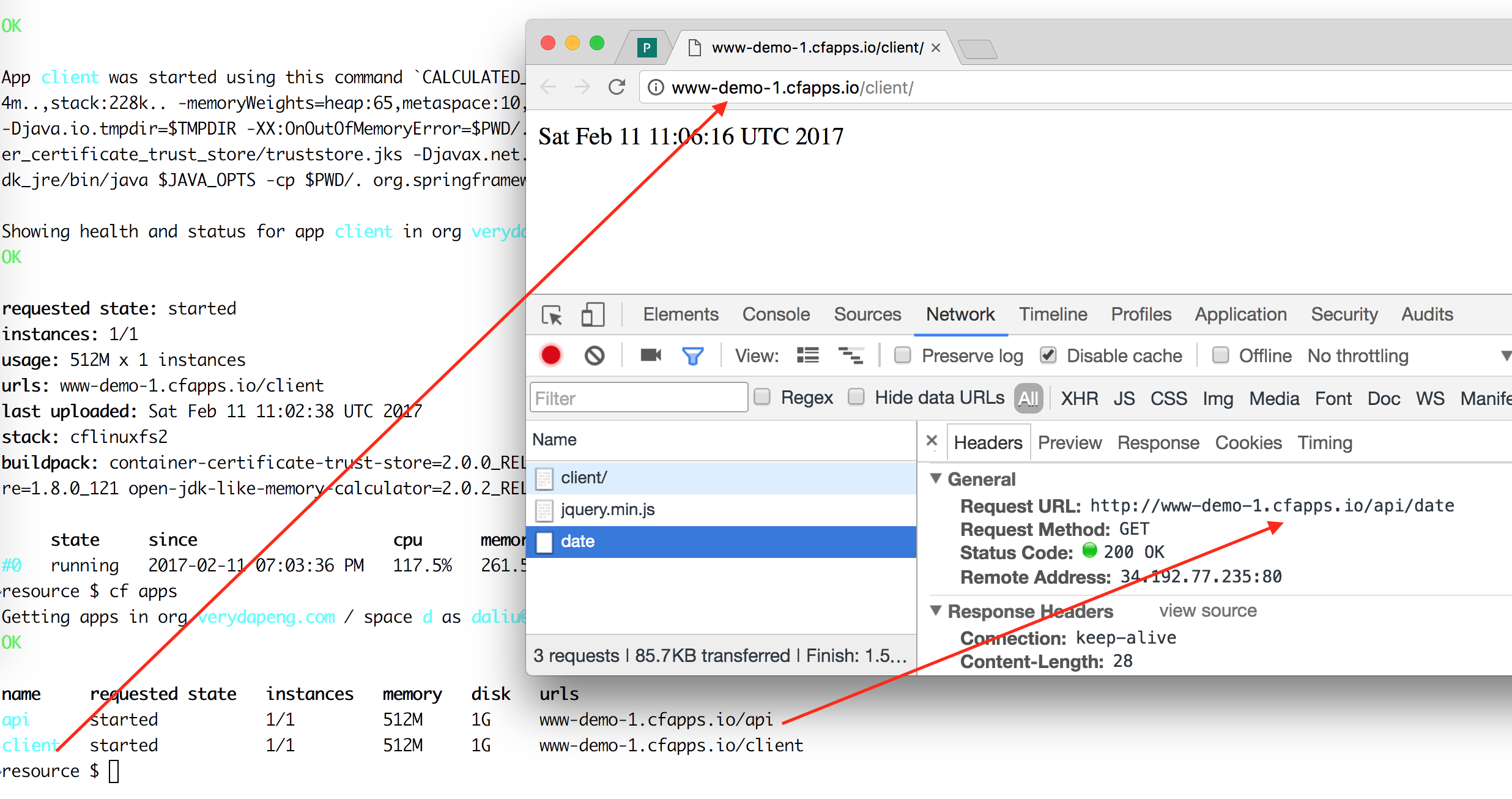Viewport: 1512px width, 799px height.
Task: Toggle the capture screenshots camera icon
Action: tap(650, 355)
